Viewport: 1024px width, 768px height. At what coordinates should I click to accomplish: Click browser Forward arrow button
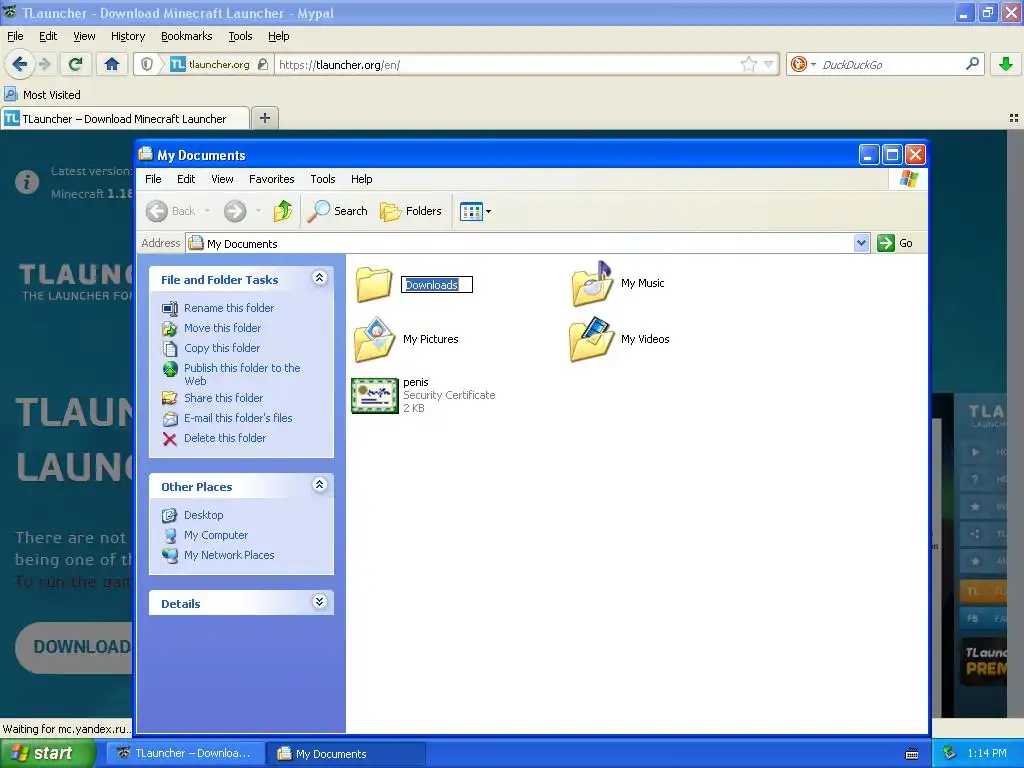(x=44, y=64)
